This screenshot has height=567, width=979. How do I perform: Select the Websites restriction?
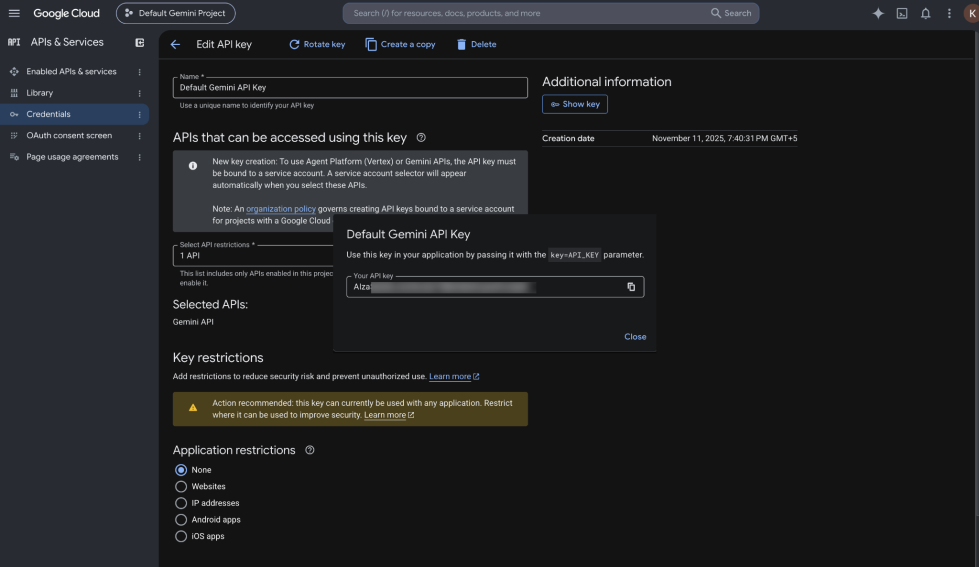(x=181, y=486)
